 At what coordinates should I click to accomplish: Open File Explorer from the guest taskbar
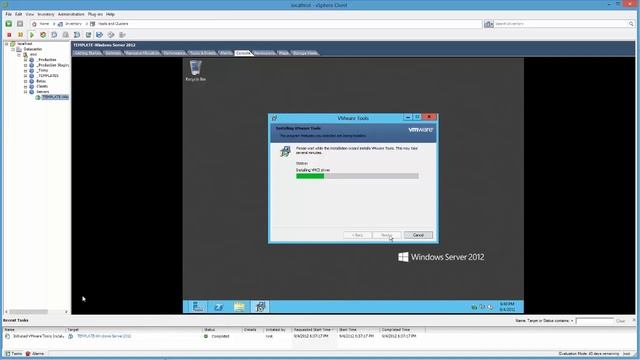[x=240, y=307]
